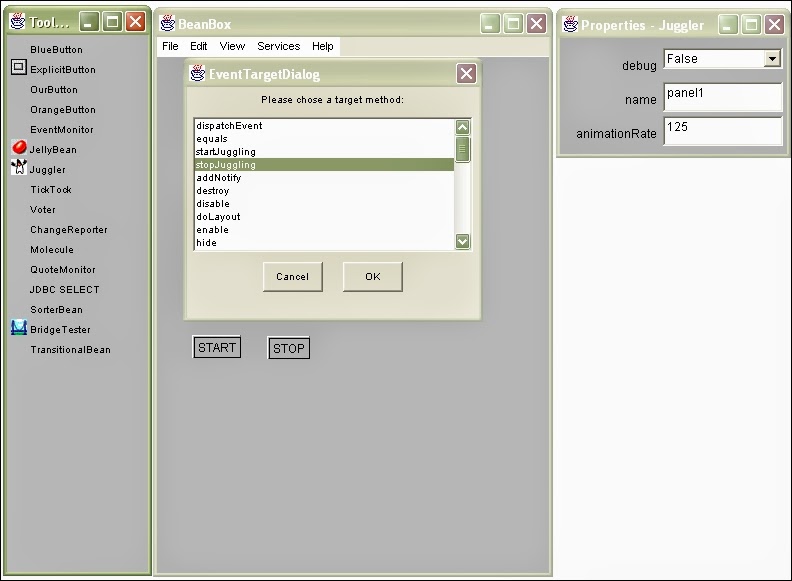Select stopJuggling target method
Image resolution: width=792 pixels, height=581 pixels.
tap(324, 165)
